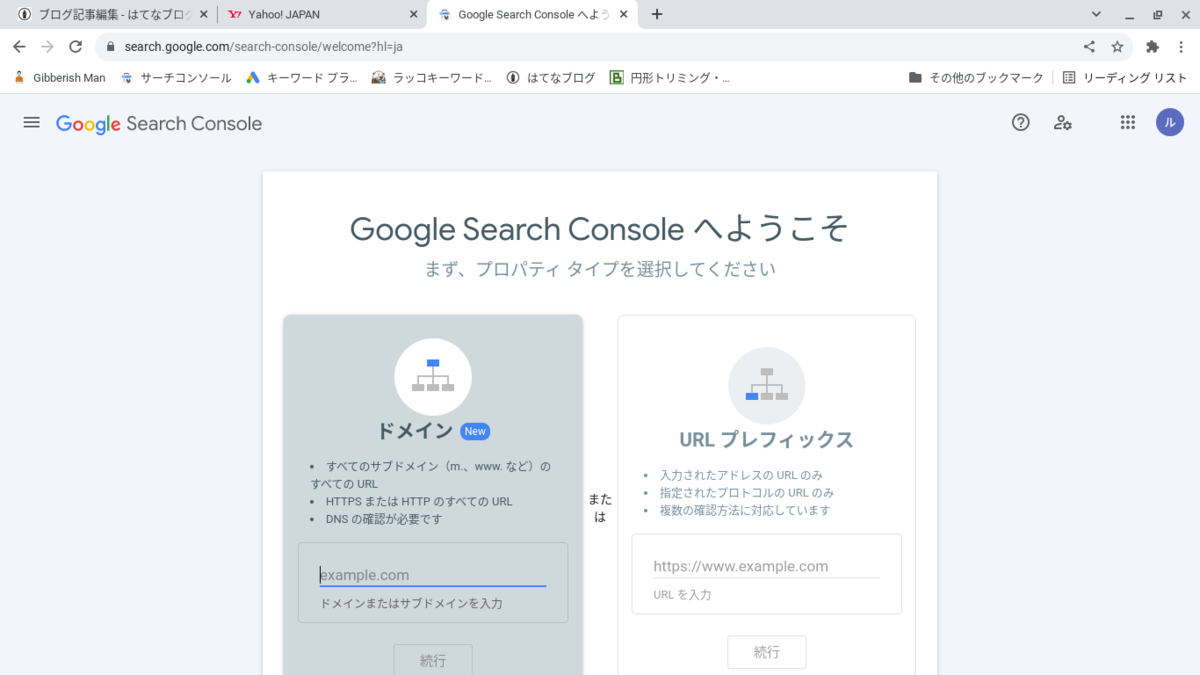Open the リーディング リスト panel

pos(1124,77)
